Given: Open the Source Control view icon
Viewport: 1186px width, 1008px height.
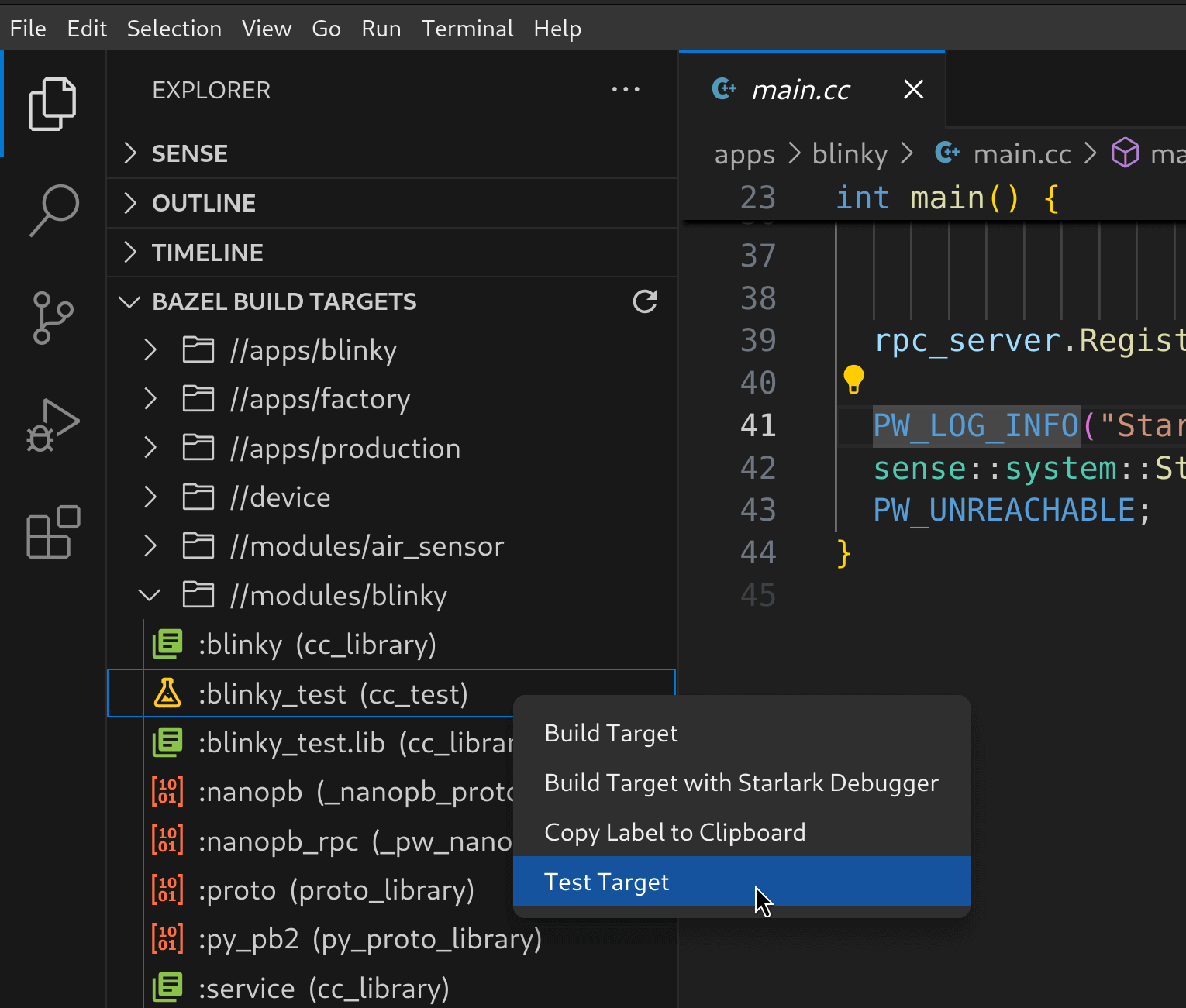Looking at the screenshot, I should pos(53,318).
